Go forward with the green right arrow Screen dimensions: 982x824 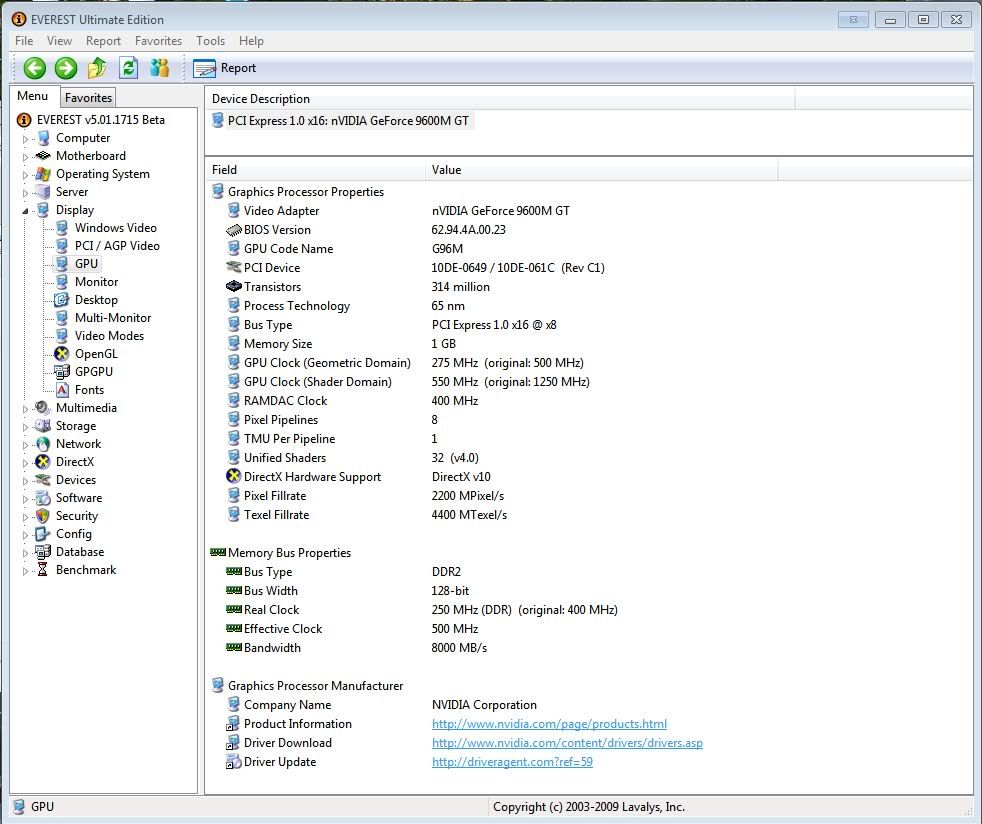click(66, 68)
